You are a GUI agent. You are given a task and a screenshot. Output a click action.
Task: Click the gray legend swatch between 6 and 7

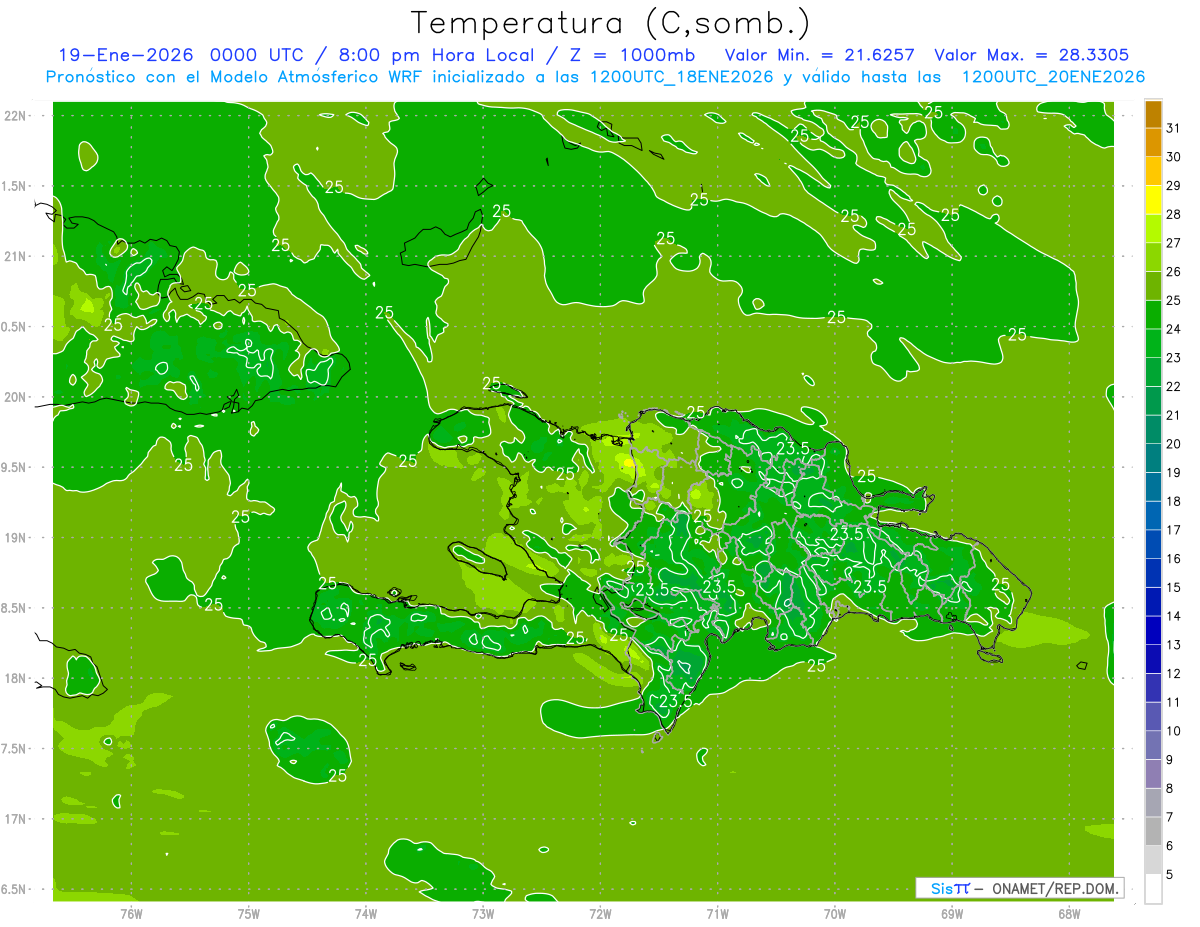tap(1153, 832)
